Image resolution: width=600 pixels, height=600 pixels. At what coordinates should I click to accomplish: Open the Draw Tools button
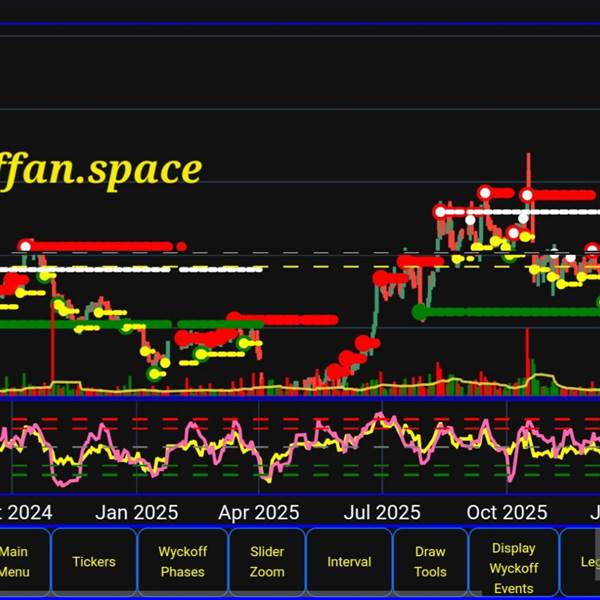(x=430, y=561)
